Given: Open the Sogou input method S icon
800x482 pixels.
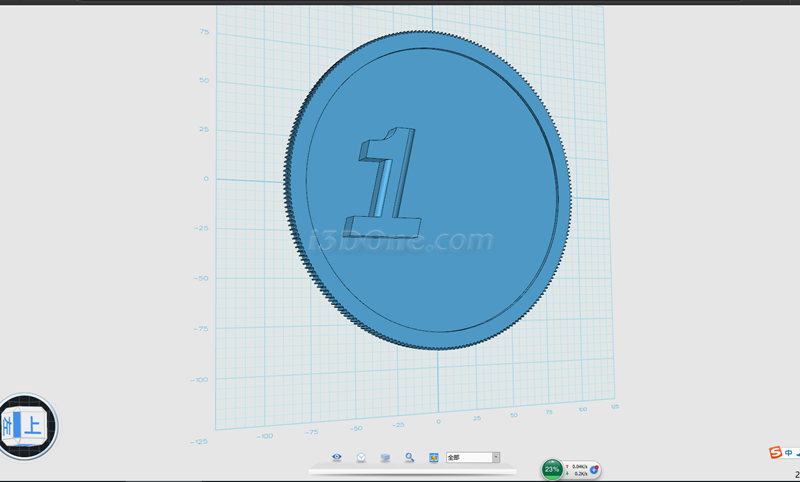Looking at the screenshot, I should click(x=775, y=453).
